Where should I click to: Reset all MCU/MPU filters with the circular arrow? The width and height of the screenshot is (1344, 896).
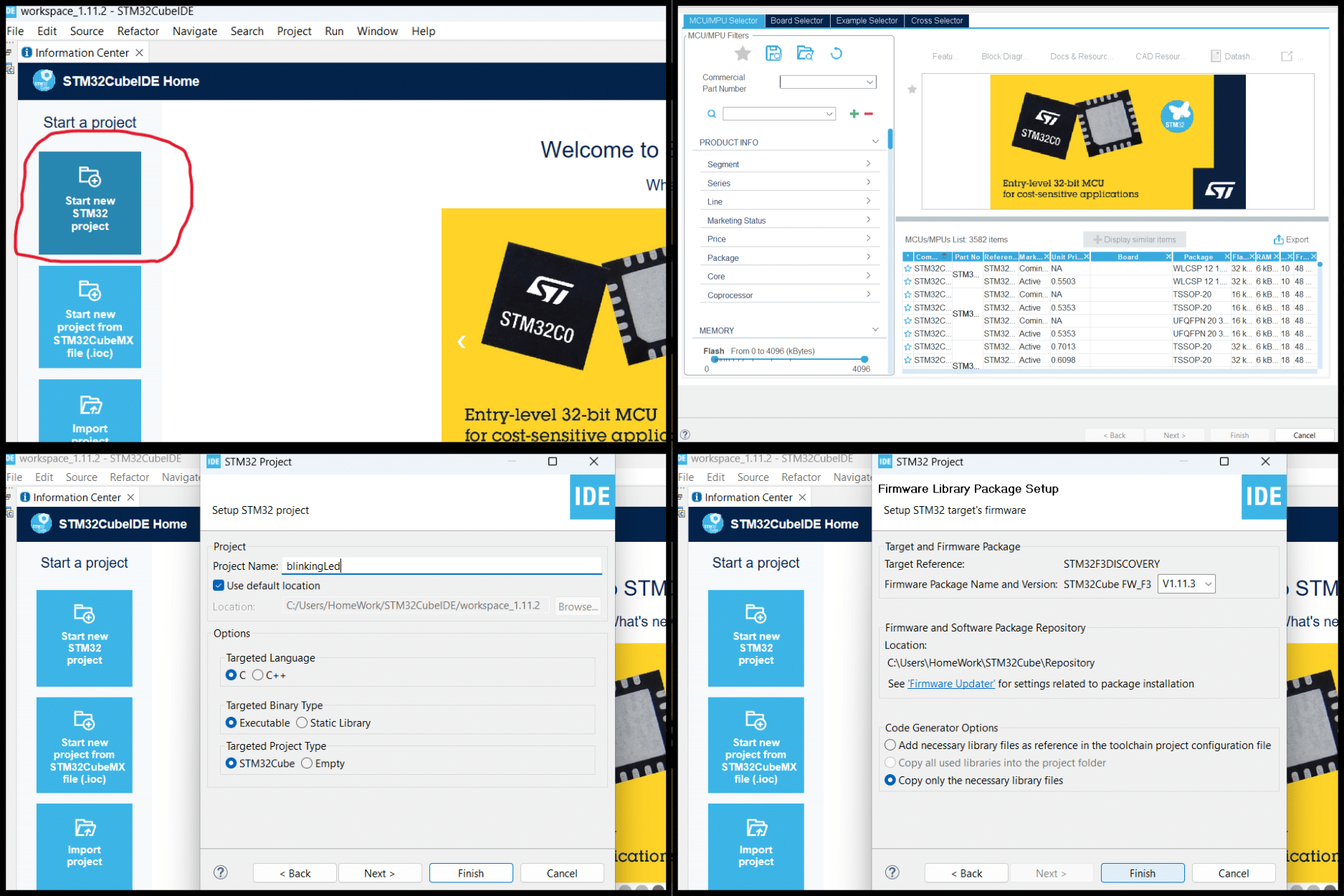point(836,54)
